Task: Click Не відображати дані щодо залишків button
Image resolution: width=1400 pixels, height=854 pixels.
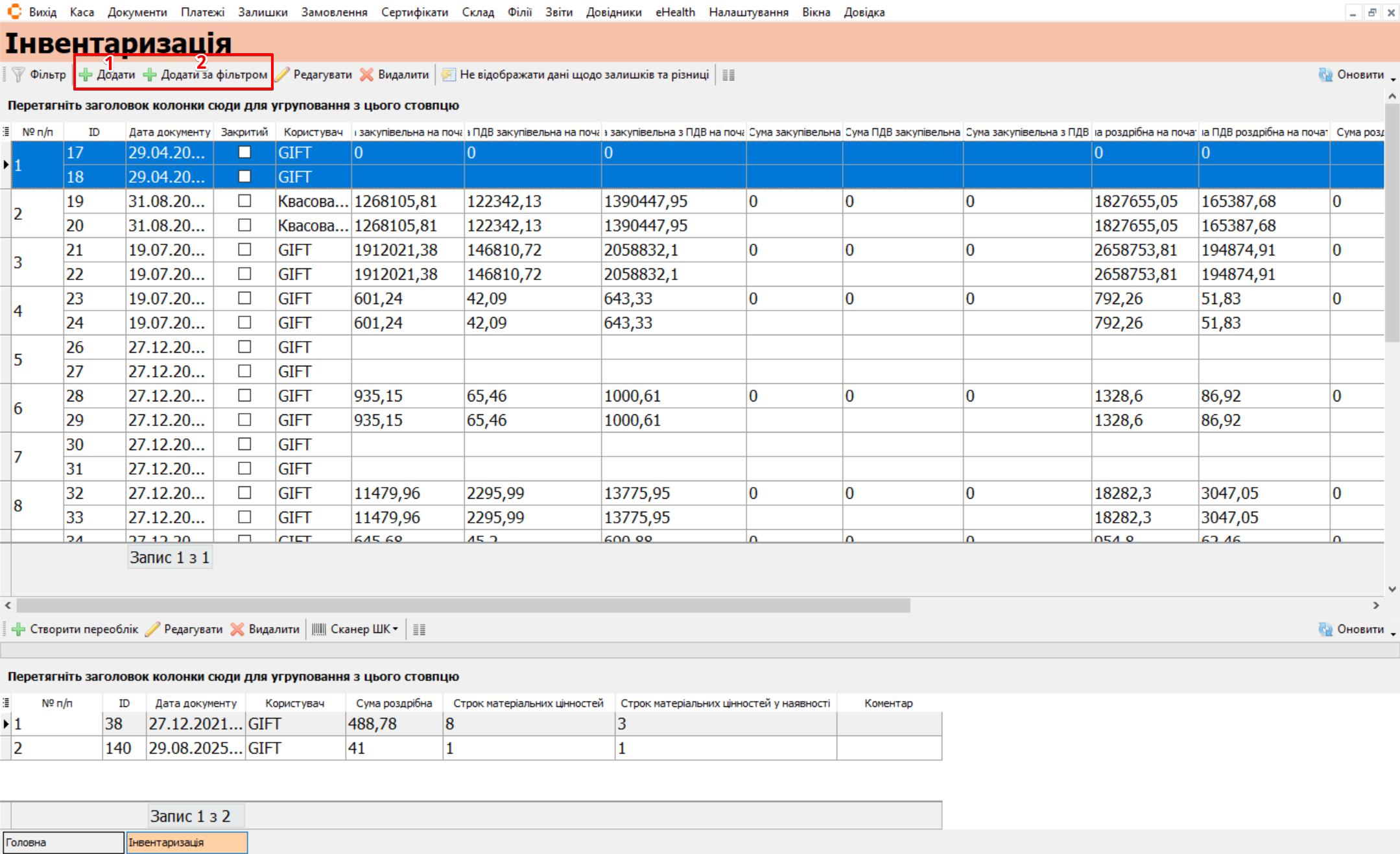Action: [576, 75]
